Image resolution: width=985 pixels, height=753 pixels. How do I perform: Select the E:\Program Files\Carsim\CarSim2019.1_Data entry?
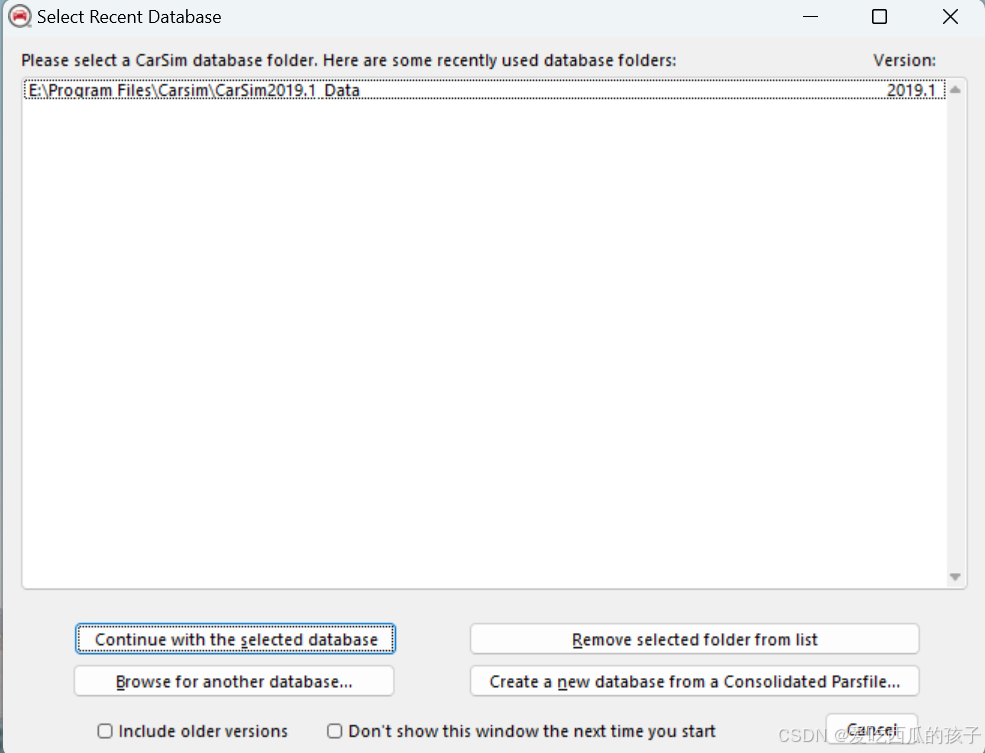484,90
